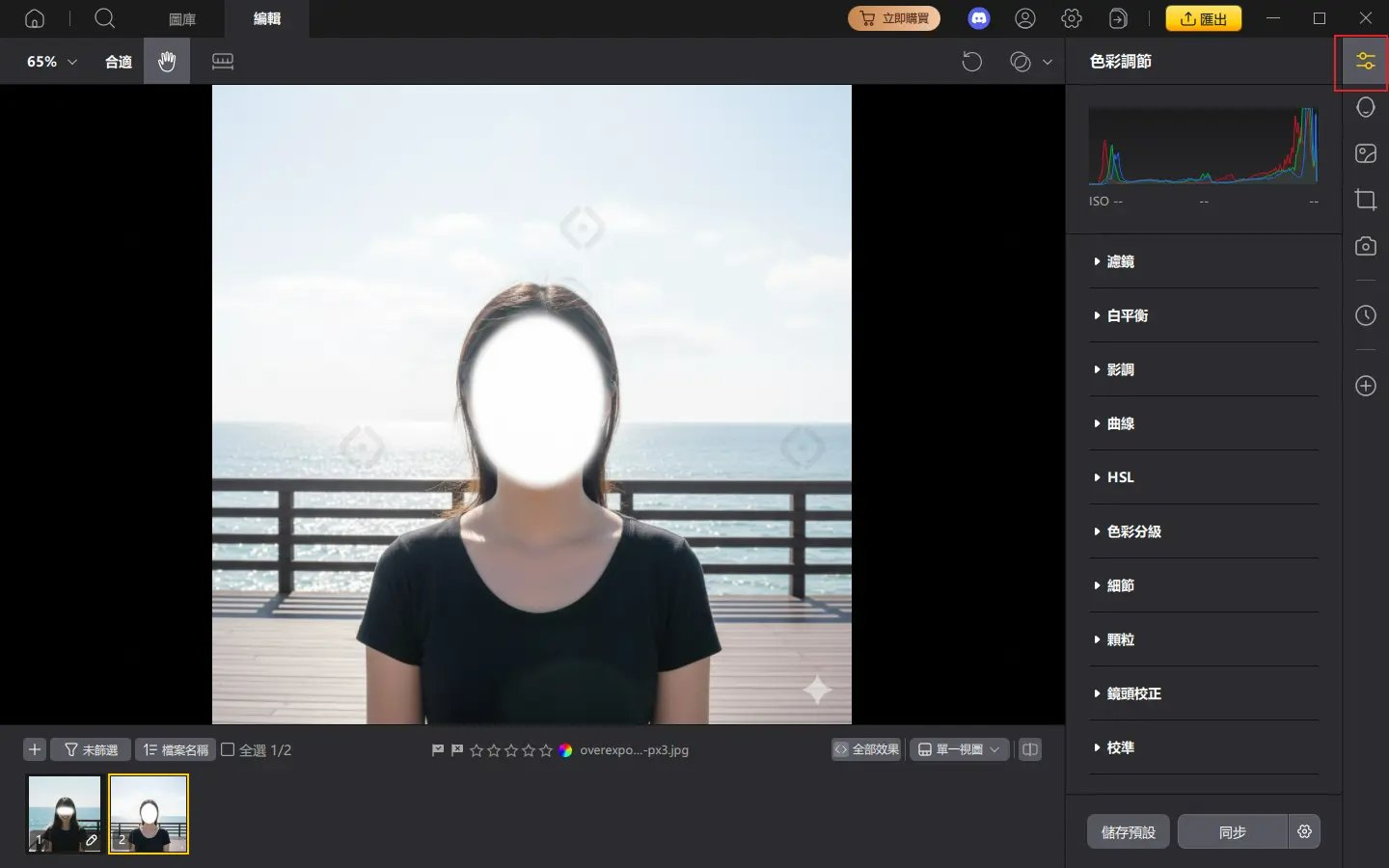1389x868 pixels.
Task: Select the hand pan tool
Action: [167, 62]
